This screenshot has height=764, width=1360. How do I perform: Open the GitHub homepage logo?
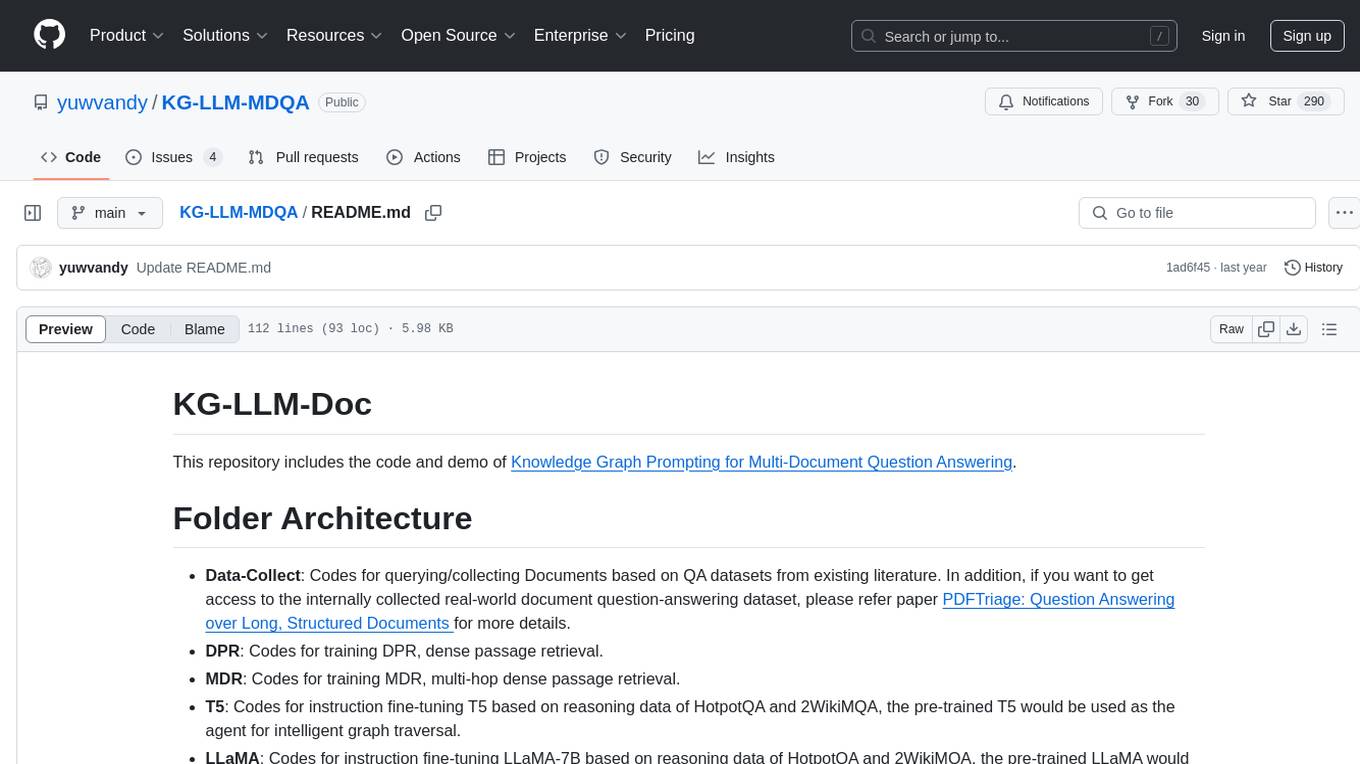49,35
